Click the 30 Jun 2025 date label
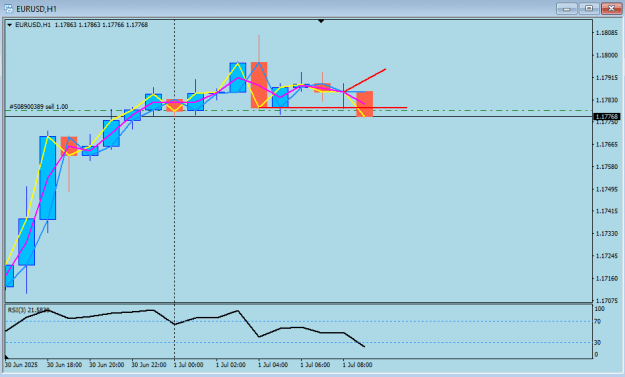The image size is (625, 377). point(21,365)
